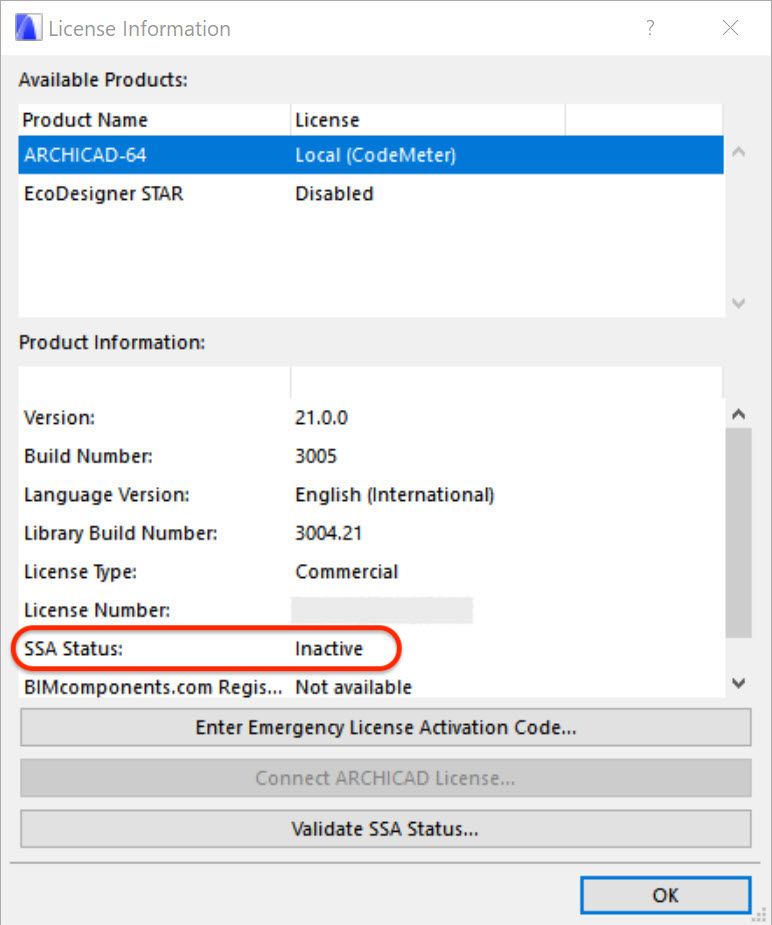772x925 pixels.
Task: Click the Language Version label
Action: (x=107, y=494)
